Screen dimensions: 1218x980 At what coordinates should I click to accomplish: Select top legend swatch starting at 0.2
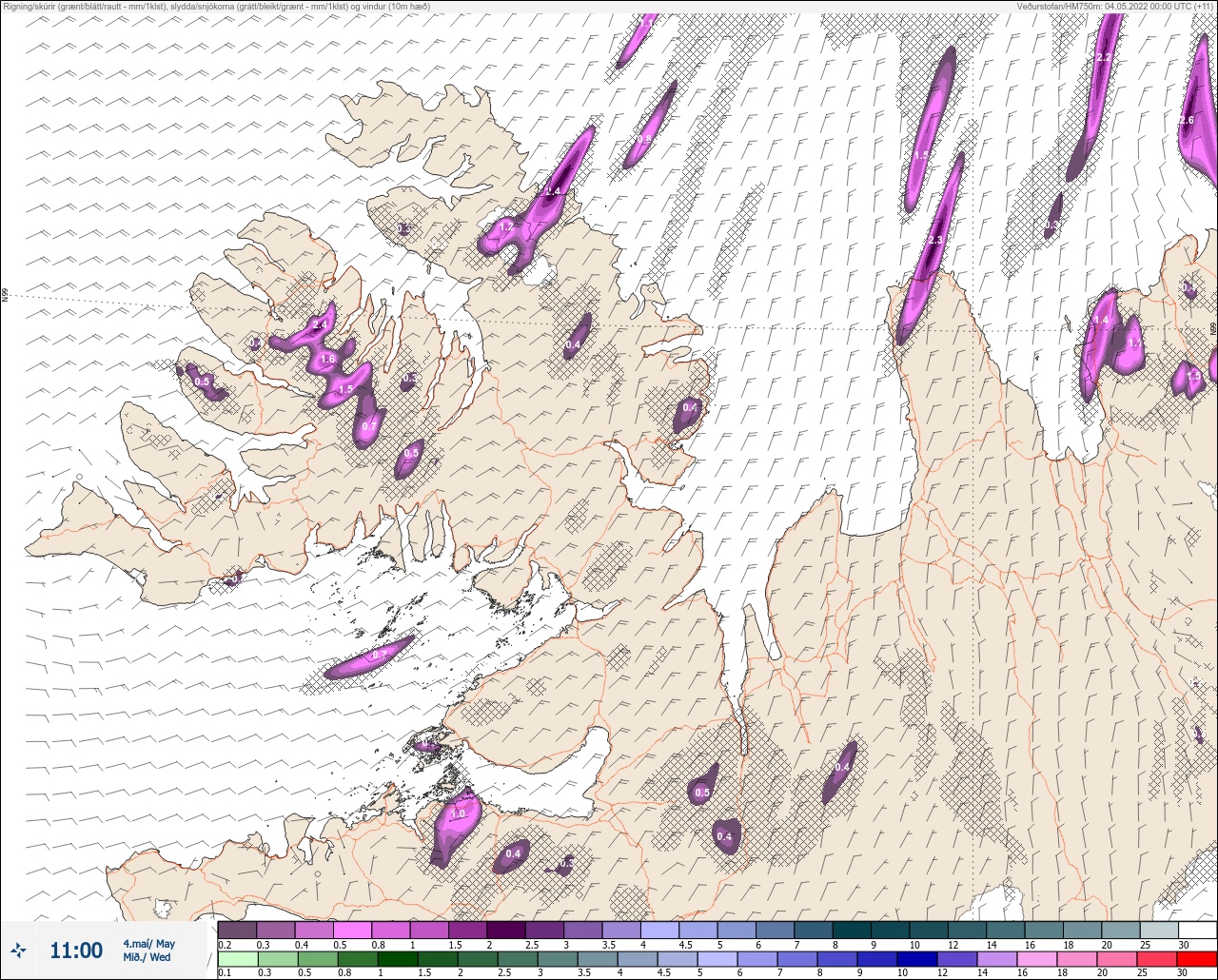coord(237,930)
